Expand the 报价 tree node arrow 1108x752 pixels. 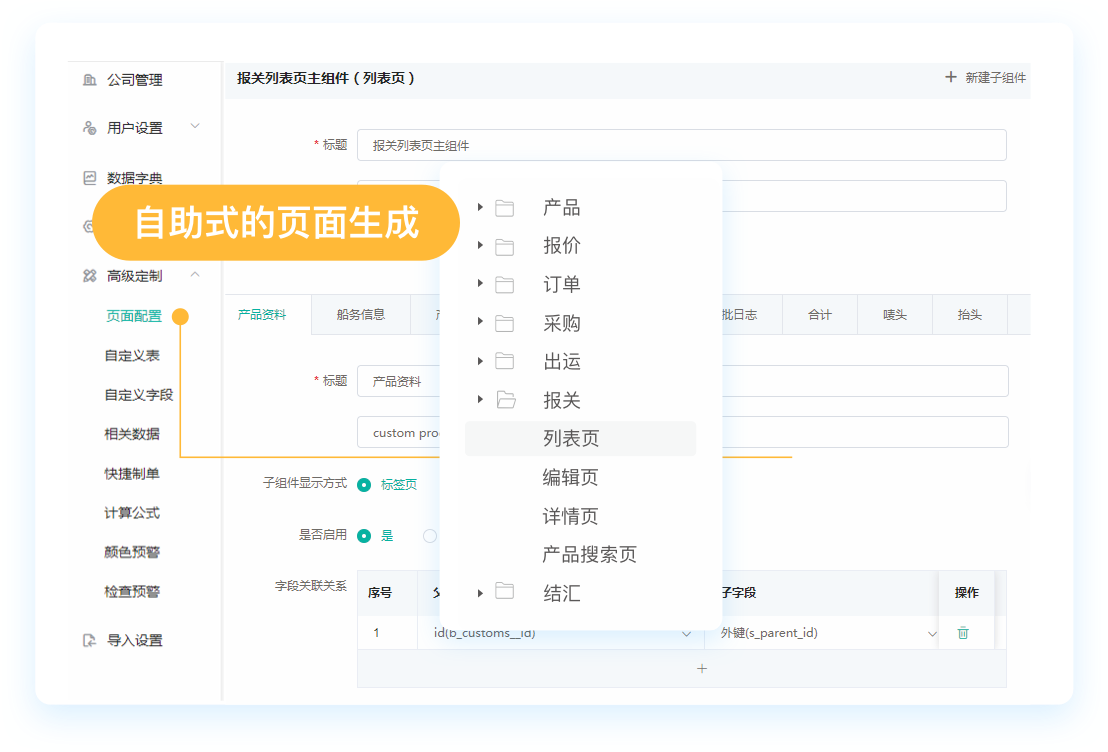480,245
